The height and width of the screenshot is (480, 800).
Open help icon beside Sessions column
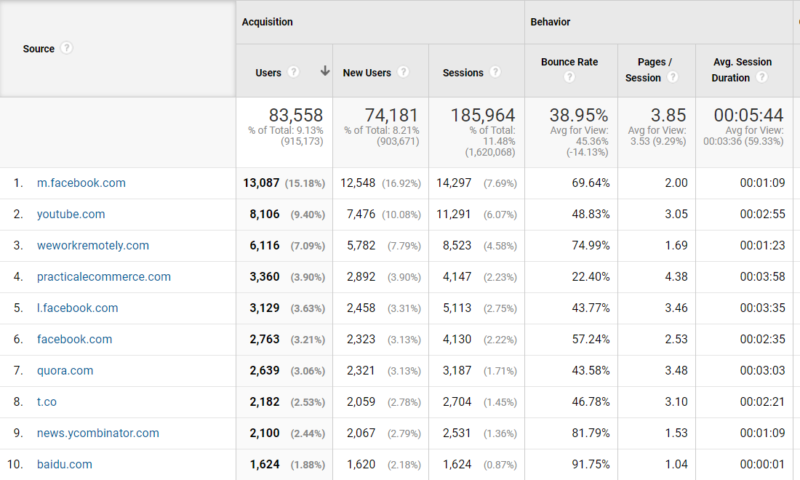click(x=495, y=72)
